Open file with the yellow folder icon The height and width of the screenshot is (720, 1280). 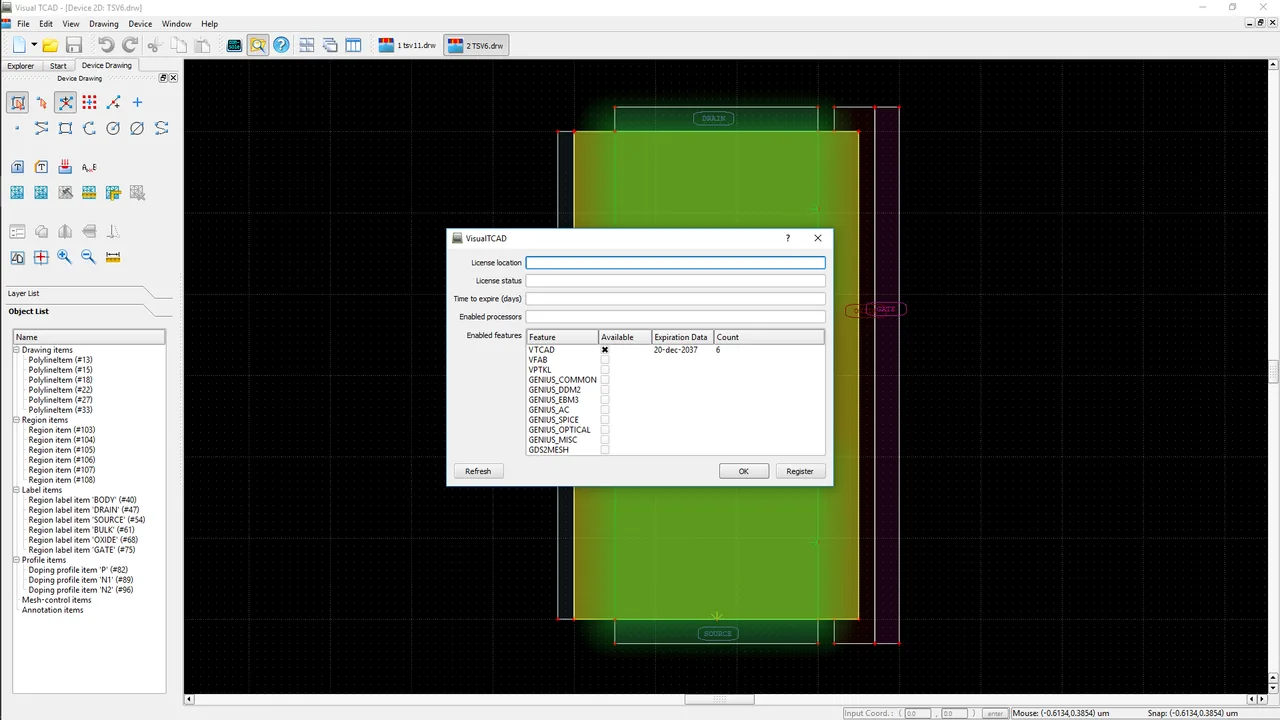point(50,45)
